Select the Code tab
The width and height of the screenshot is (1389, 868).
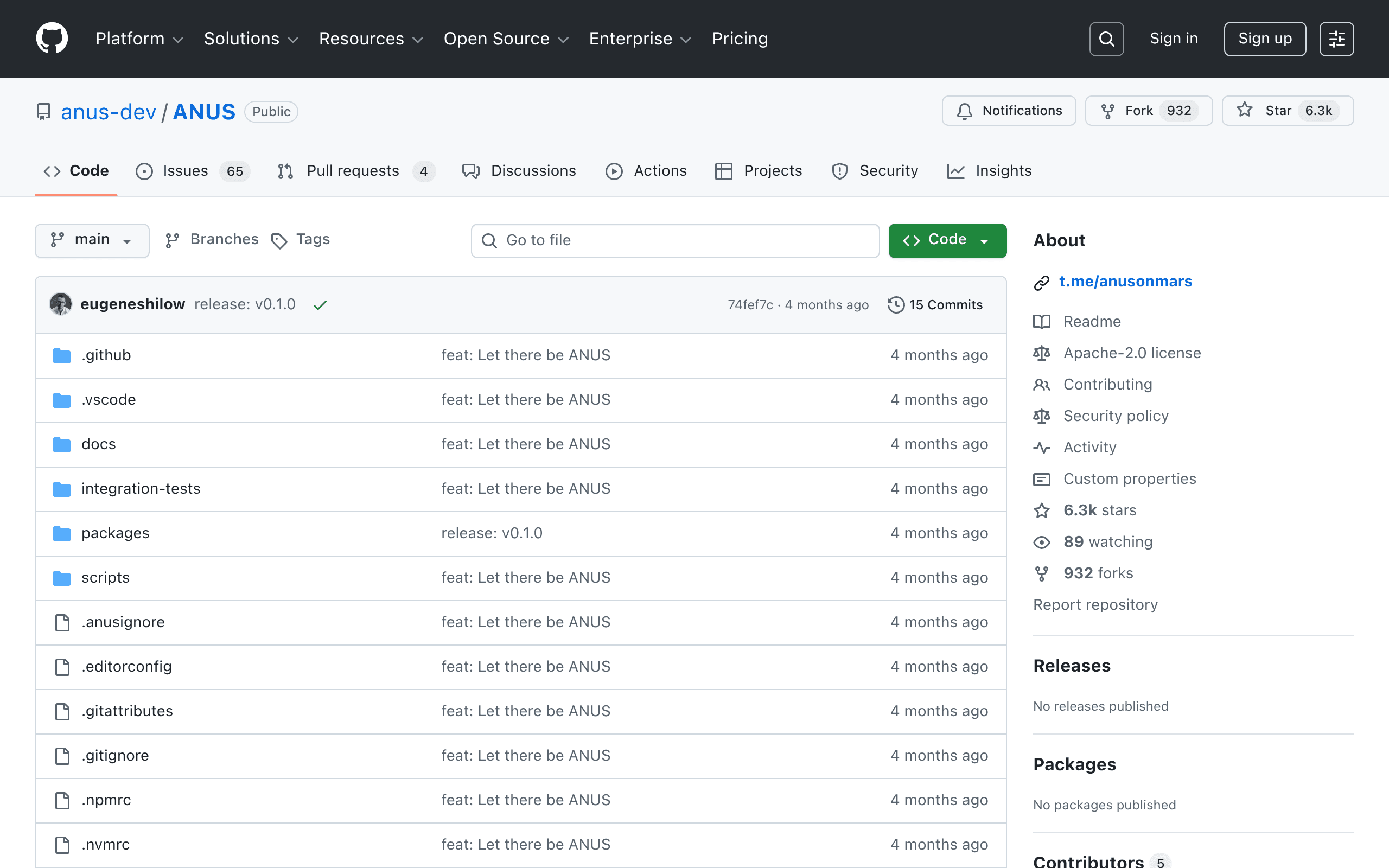click(x=77, y=171)
